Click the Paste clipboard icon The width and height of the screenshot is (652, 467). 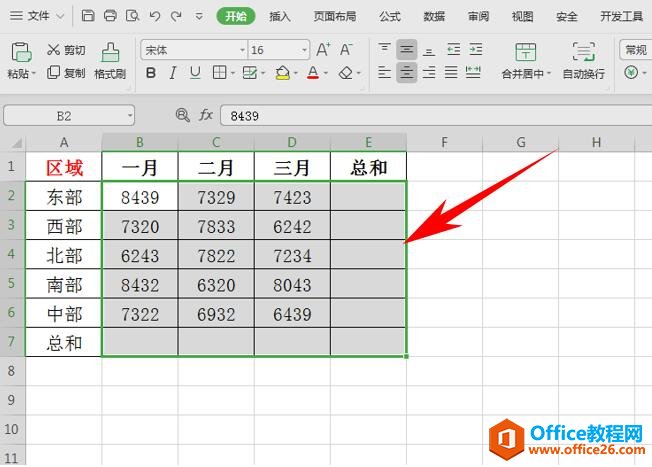point(21,52)
